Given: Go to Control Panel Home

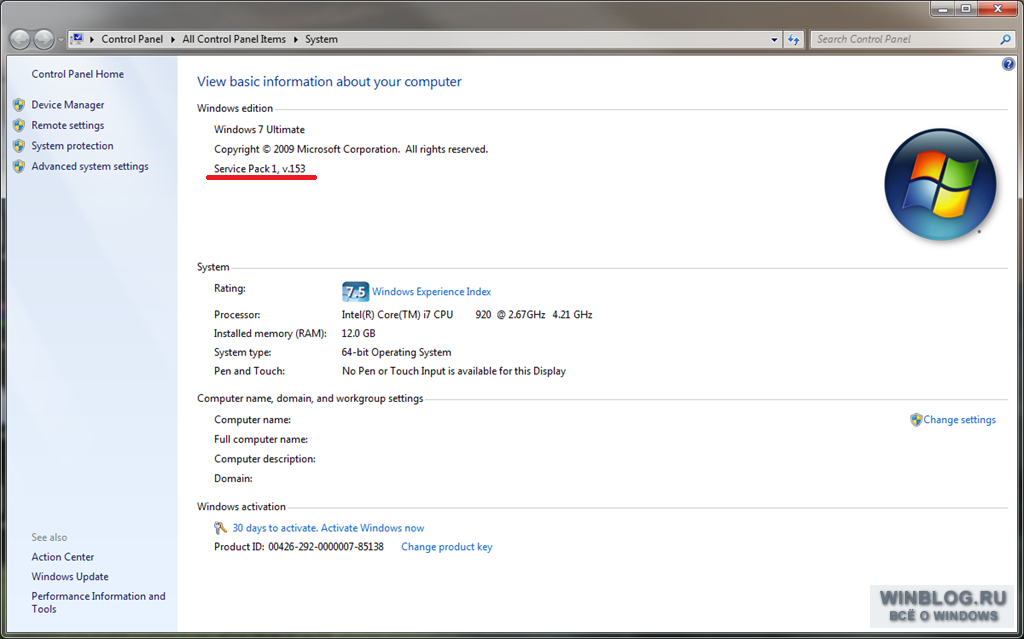Looking at the screenshot, I should point(78,74).
